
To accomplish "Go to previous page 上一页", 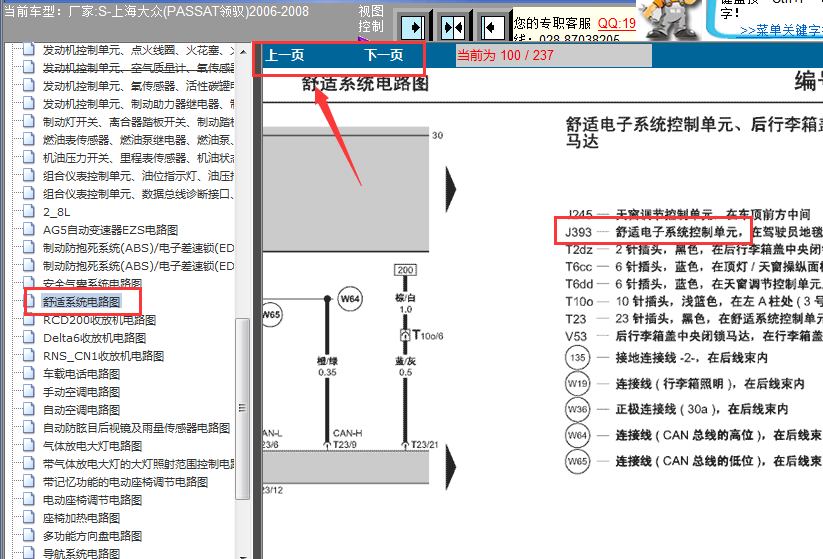I will 284,55.
